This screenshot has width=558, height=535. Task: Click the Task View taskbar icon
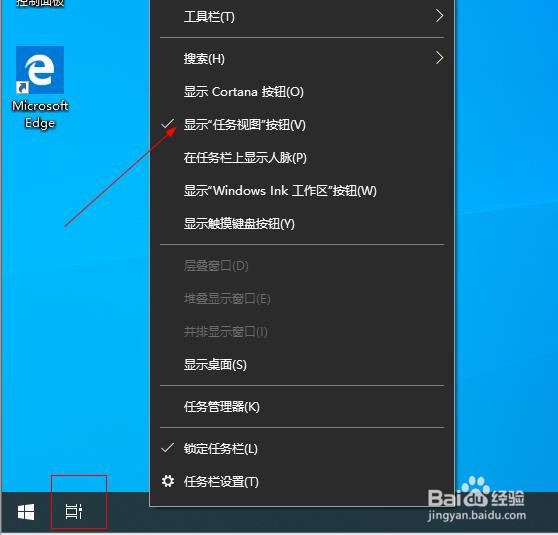tap(74, 512)
